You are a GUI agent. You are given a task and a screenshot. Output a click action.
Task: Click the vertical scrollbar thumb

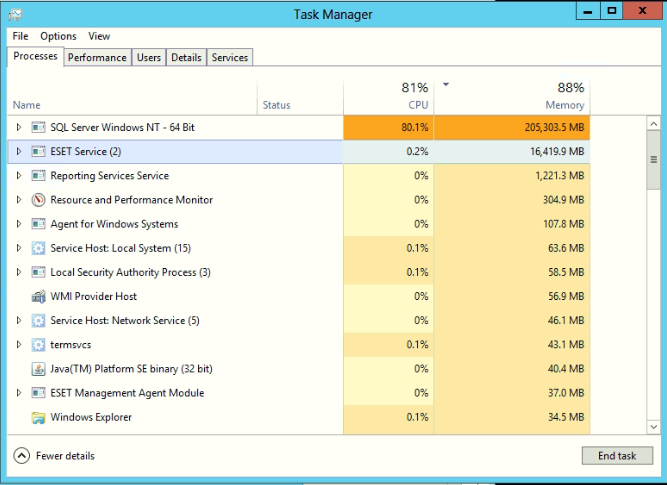[654, 159]
